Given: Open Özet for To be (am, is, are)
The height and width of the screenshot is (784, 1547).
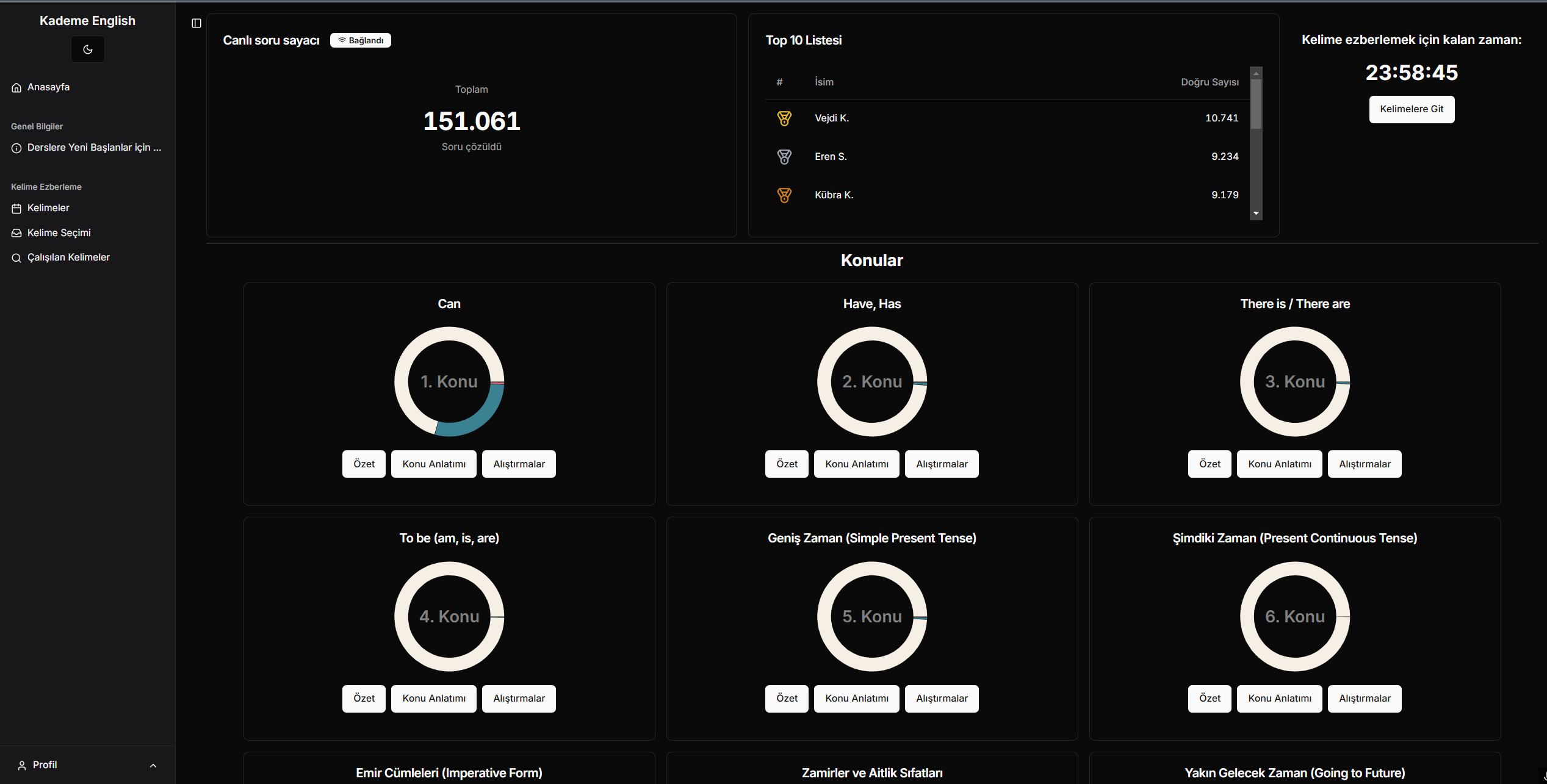Looking at the screenshot, I should [x=364, y=699].
